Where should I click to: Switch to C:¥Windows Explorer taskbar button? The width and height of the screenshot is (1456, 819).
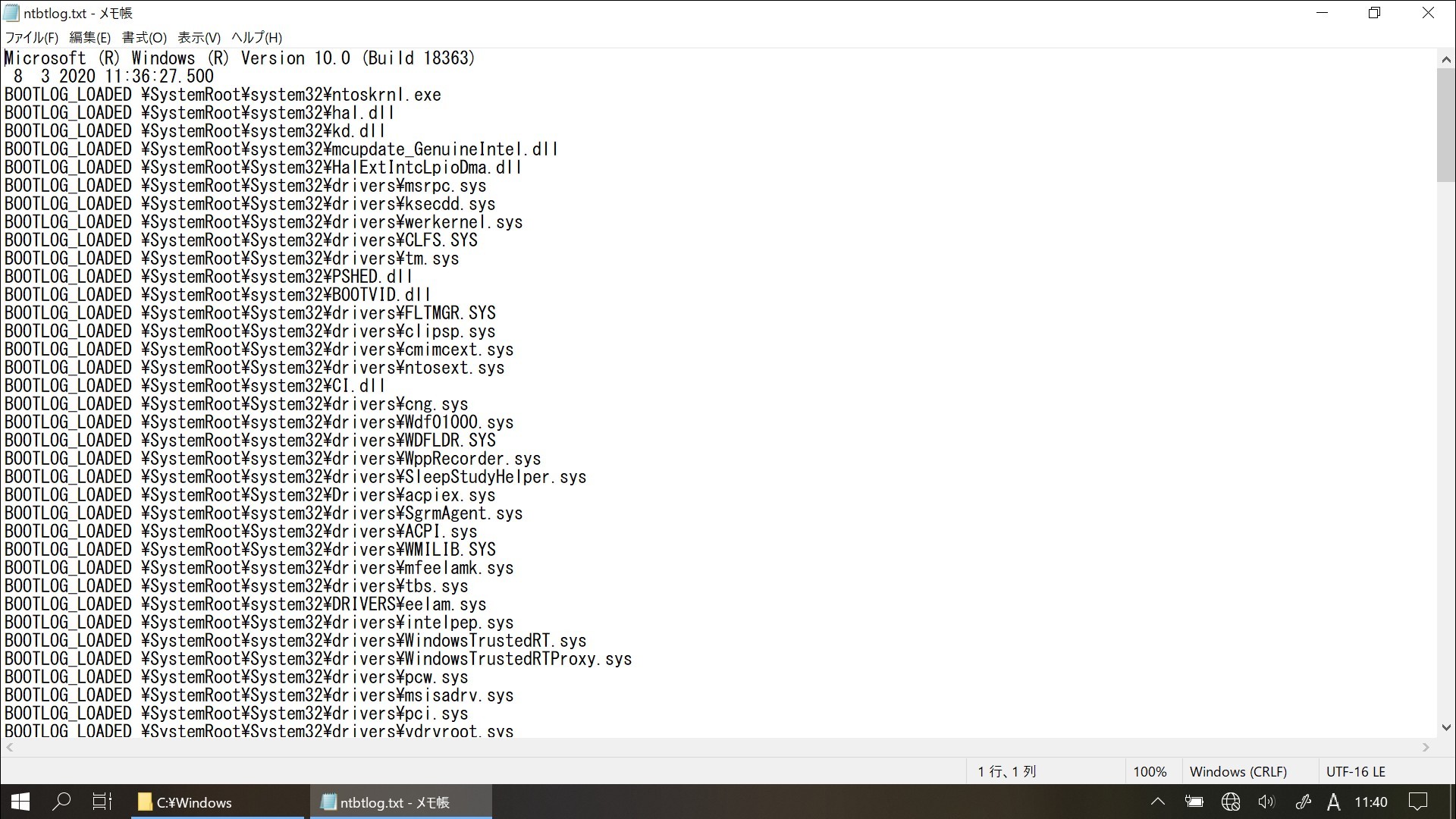coord(218,802)
